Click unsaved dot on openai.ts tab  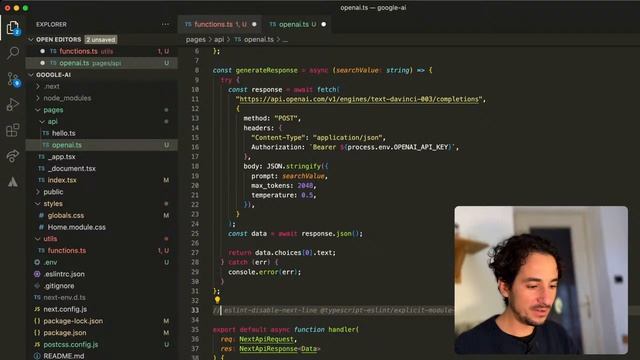click(324, 24)
